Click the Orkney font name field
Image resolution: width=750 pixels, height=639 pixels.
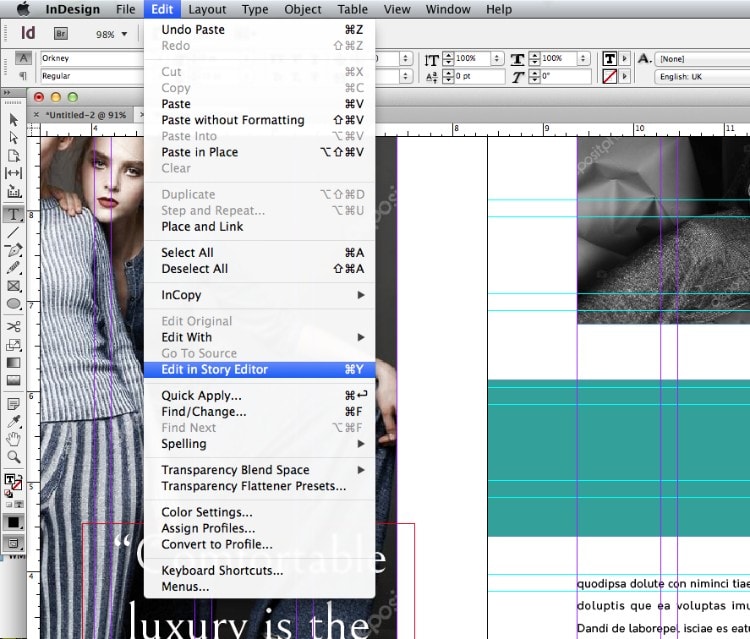(92, 58)
